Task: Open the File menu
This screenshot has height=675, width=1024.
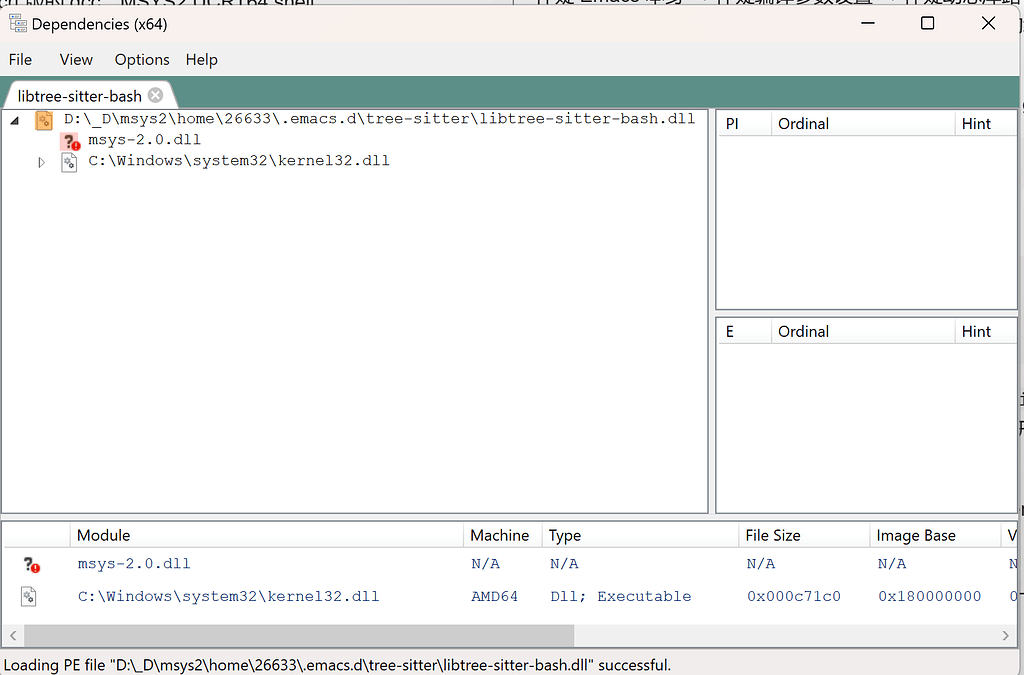Action: coord(20,60)
